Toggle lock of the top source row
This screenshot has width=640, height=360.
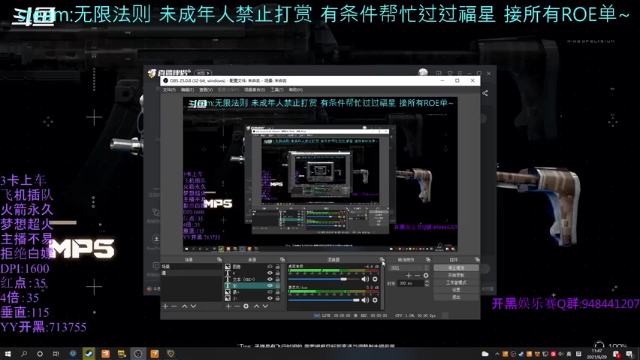pyautogui.click(x=278, y=267)
